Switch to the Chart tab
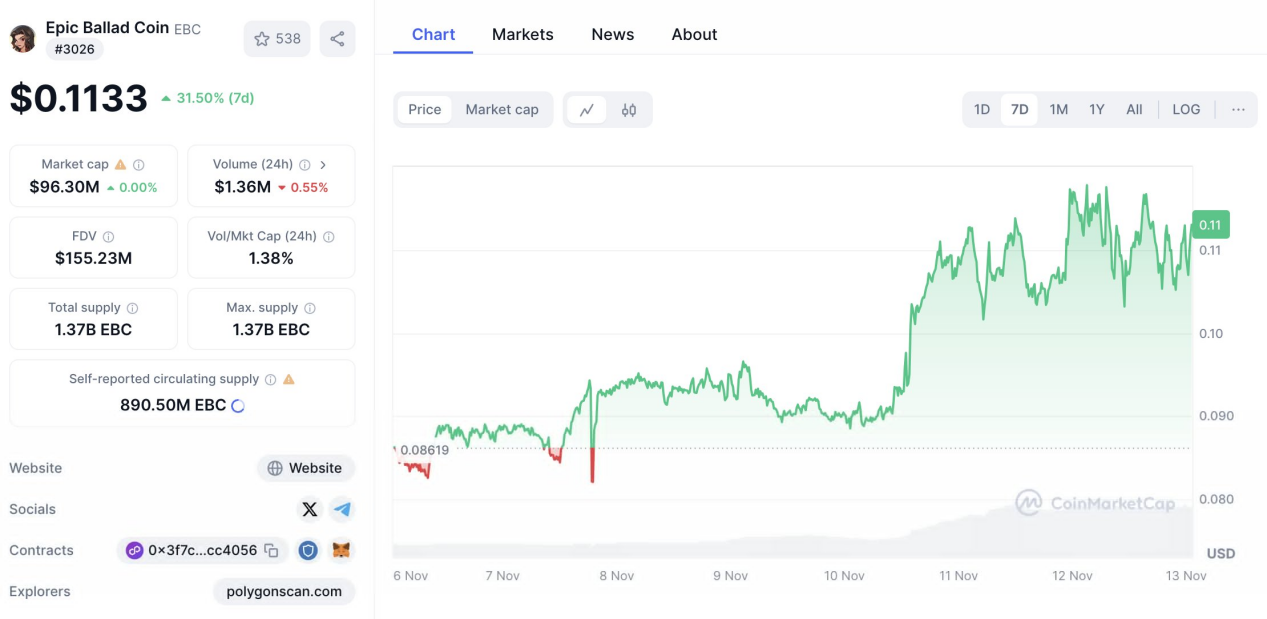 (433, 34)
